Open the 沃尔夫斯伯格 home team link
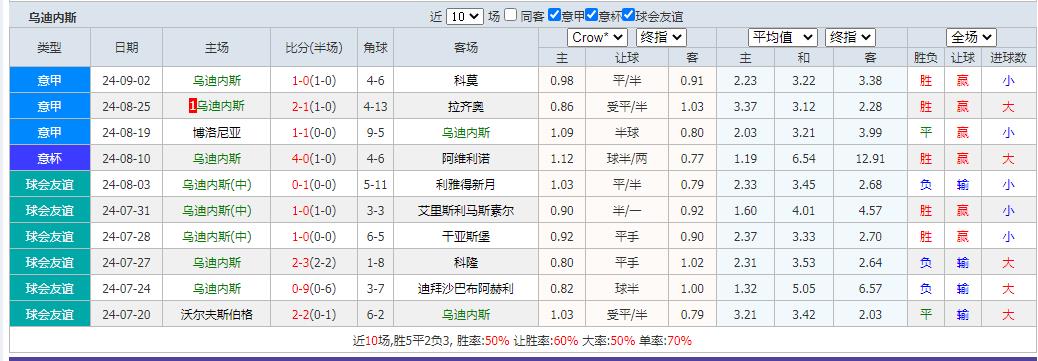 216,315
